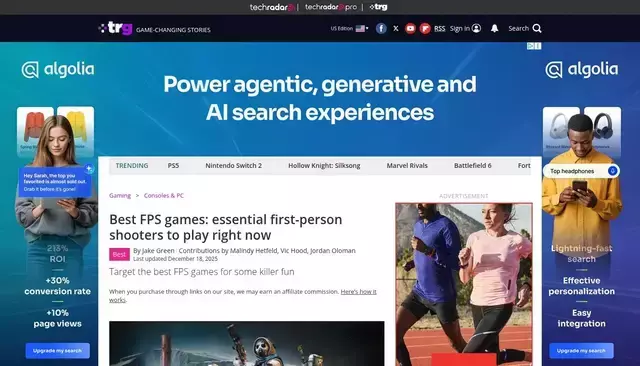Click the '+30% conversion rate' ad text

pyautogui.click(x=58, y=286)
